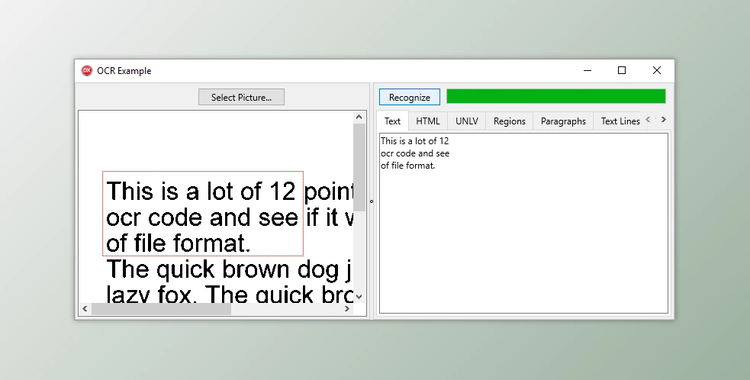Click the output line "of file format."
The width and height of the screenshot is (750, 380).
pyautogui.click(x=408, y=166)
